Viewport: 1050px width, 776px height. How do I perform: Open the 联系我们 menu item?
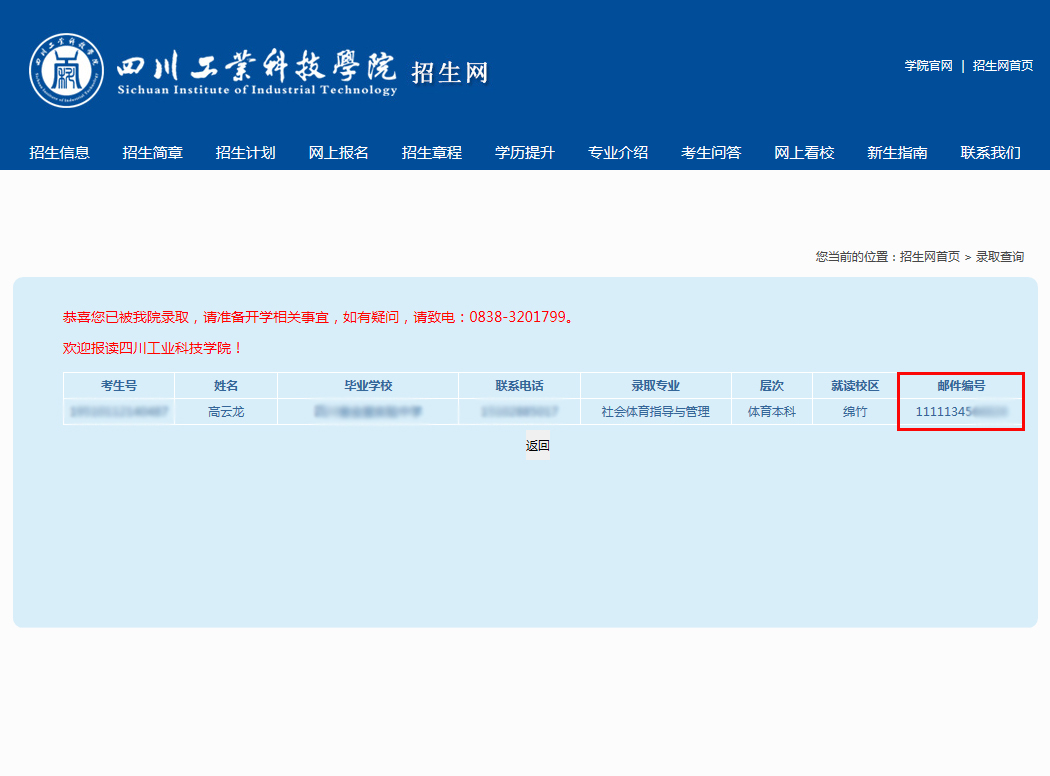[990, 153]
